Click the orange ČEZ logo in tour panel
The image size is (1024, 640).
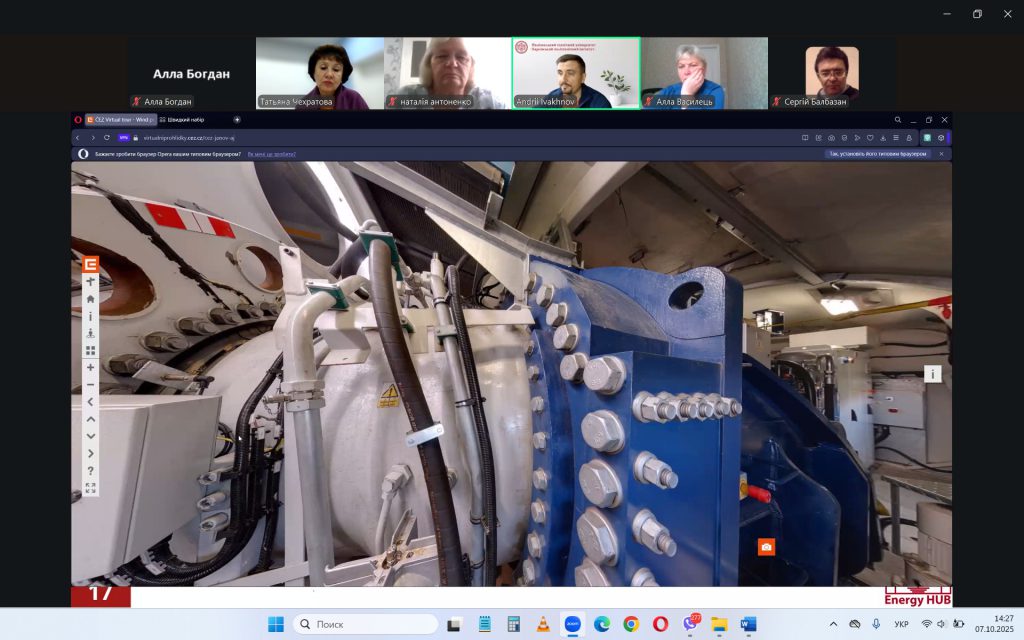tap(90, 264)
